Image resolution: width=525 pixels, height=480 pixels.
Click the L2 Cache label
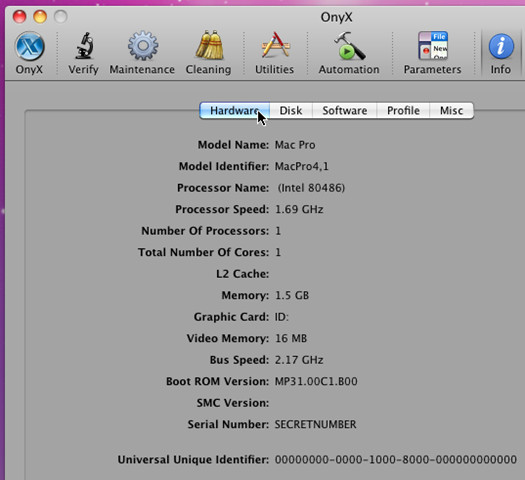242,274
